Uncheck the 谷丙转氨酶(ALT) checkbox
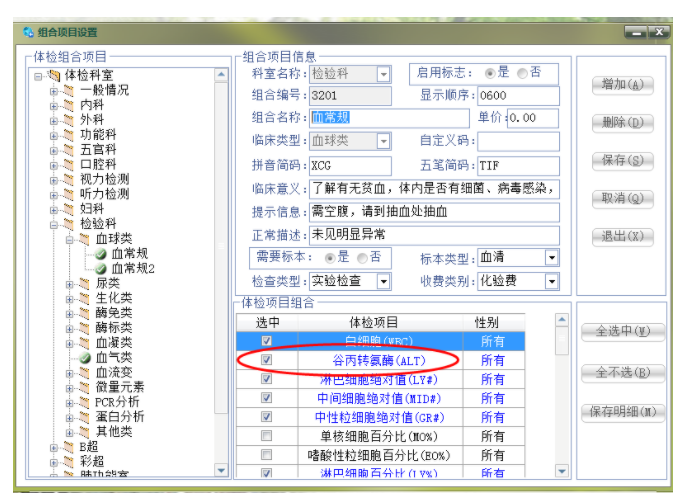The height and width of the screenshot is (502, 681). point(267,360)
